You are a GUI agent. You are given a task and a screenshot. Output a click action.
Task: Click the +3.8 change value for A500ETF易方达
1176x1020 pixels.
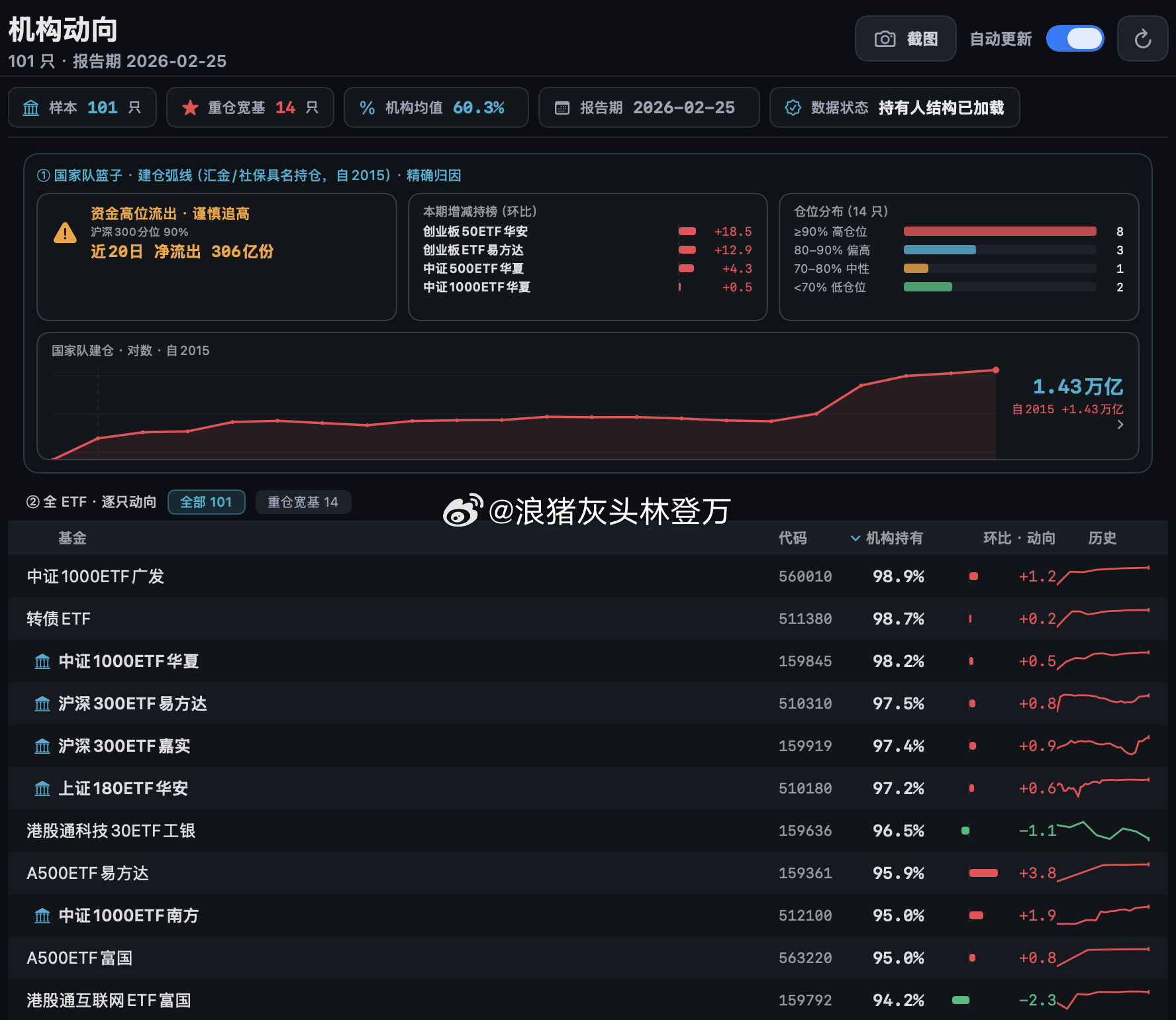point(1037,873)
